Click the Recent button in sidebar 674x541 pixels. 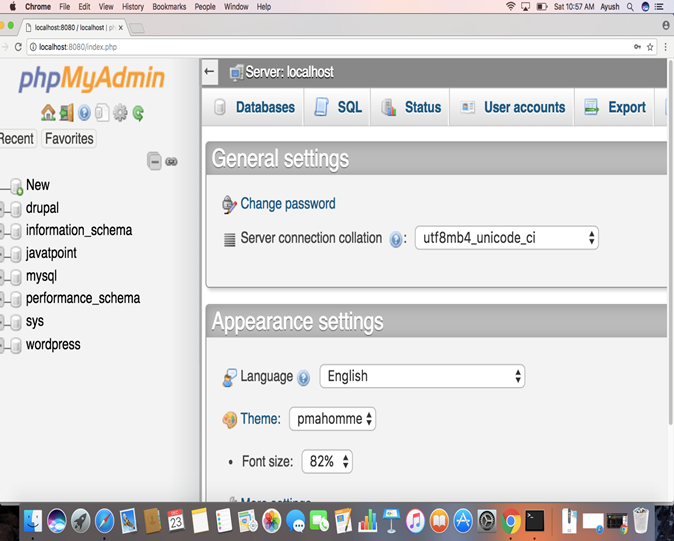pos(17,139)
